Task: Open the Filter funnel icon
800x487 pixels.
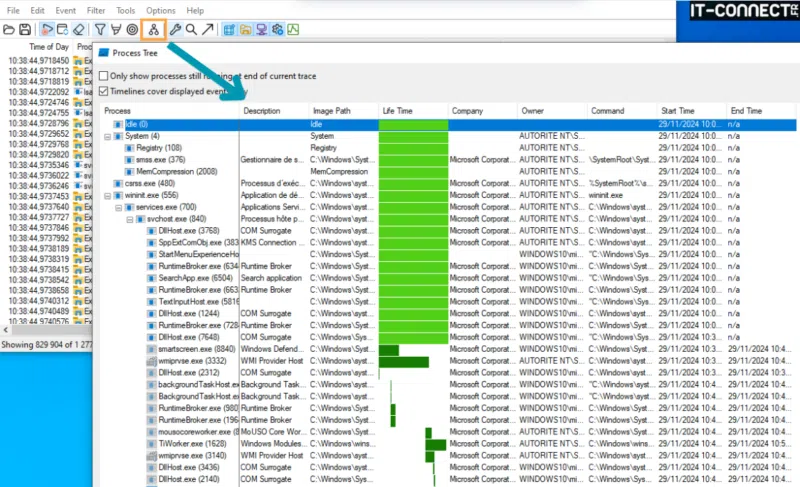Action: tap(100, 30)
